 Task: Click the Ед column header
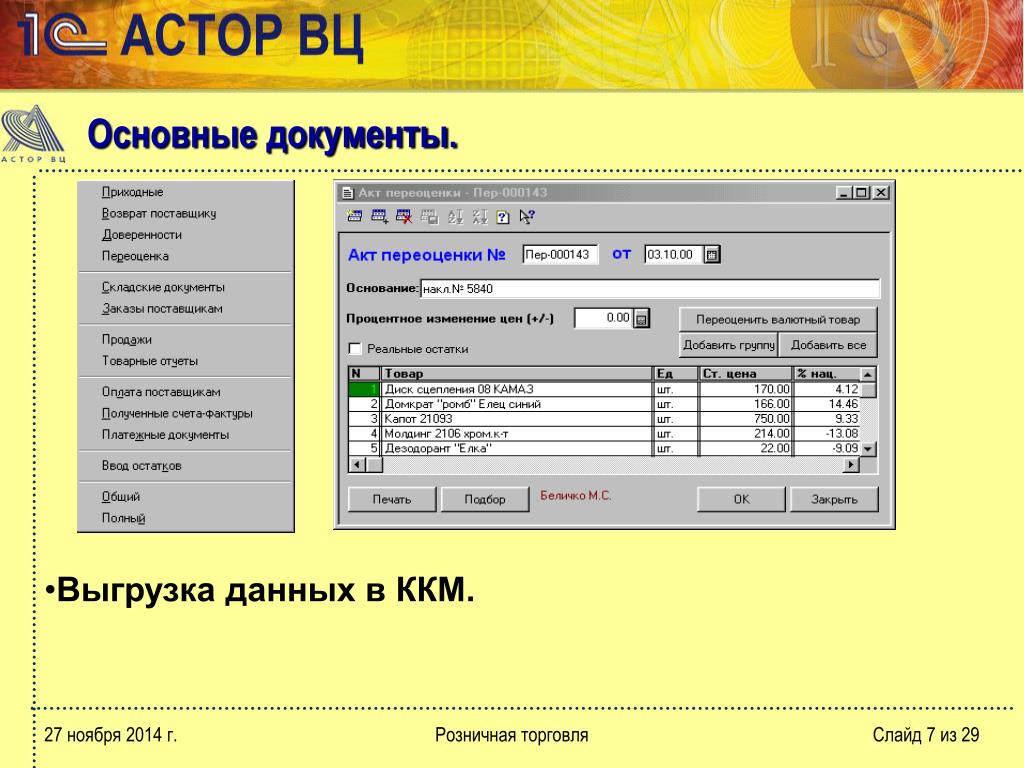676,374
